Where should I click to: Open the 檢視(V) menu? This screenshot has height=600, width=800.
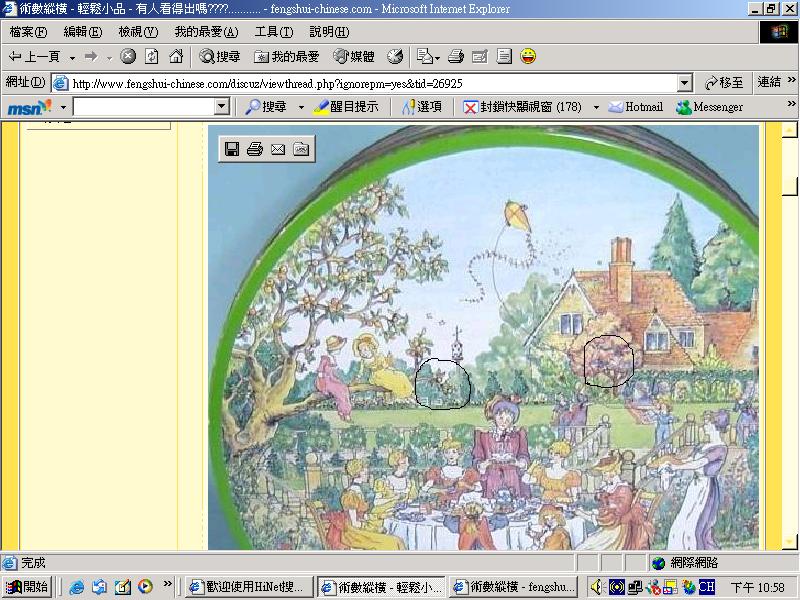coord(138,32)
